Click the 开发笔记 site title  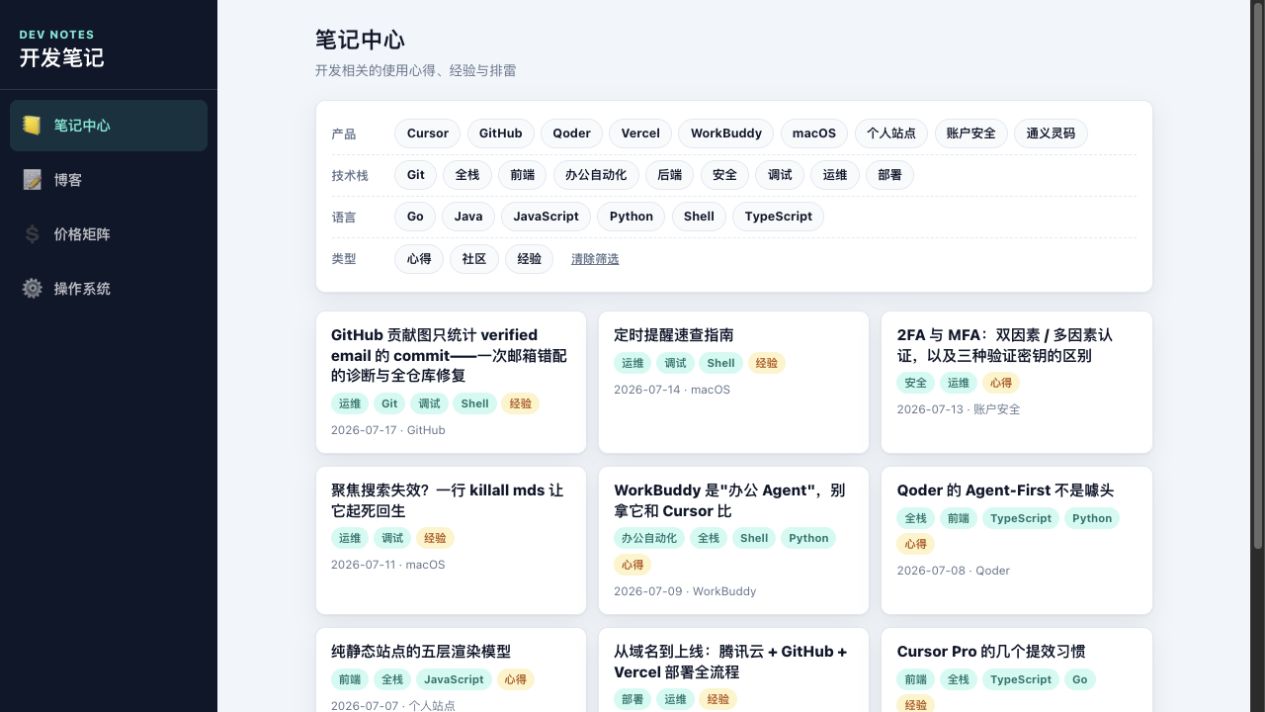point(61,58)
